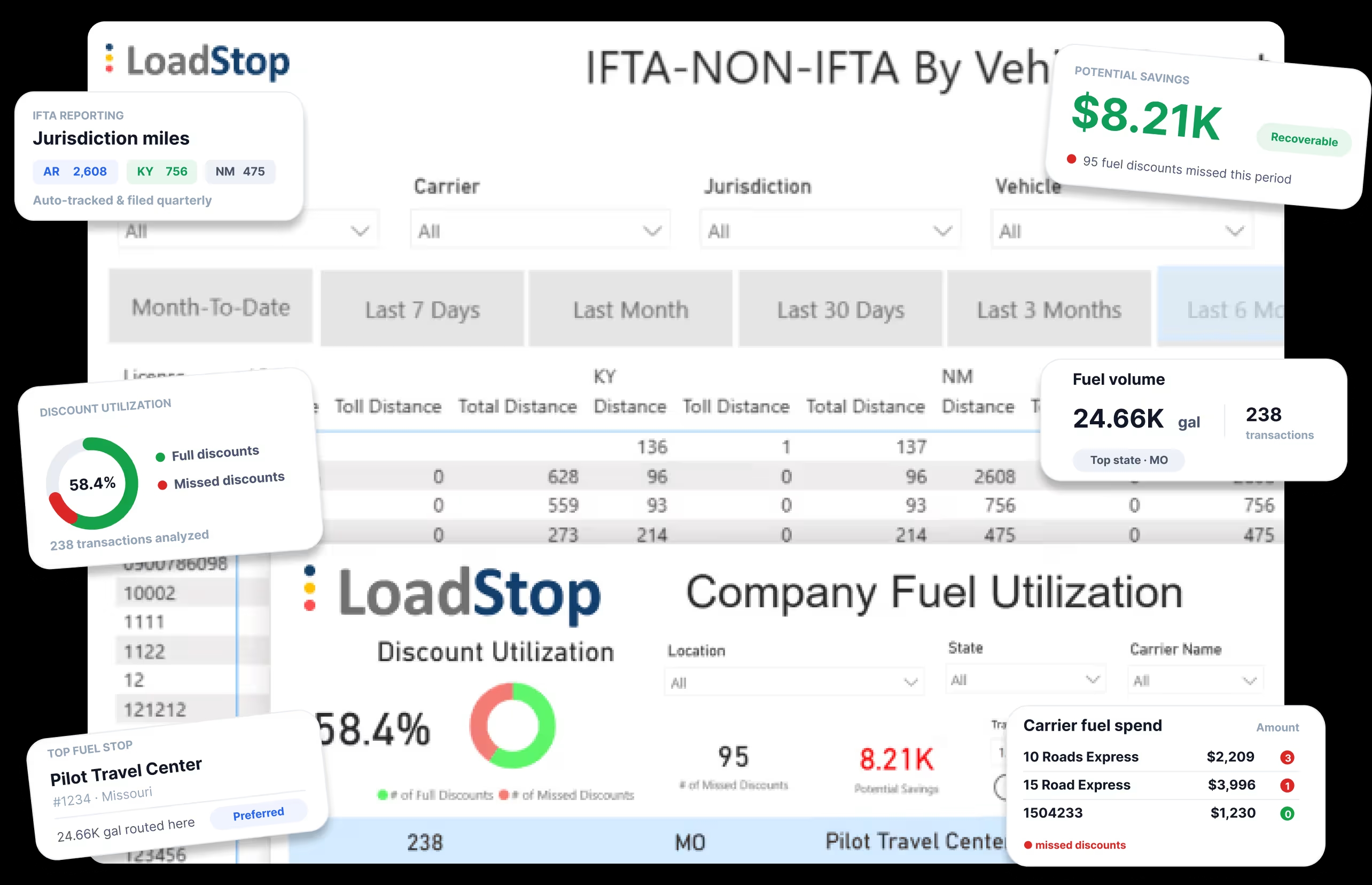The image size is (1372, 885).
Task: Select the Last 3 Months tab
Action: pos(1049,308)
